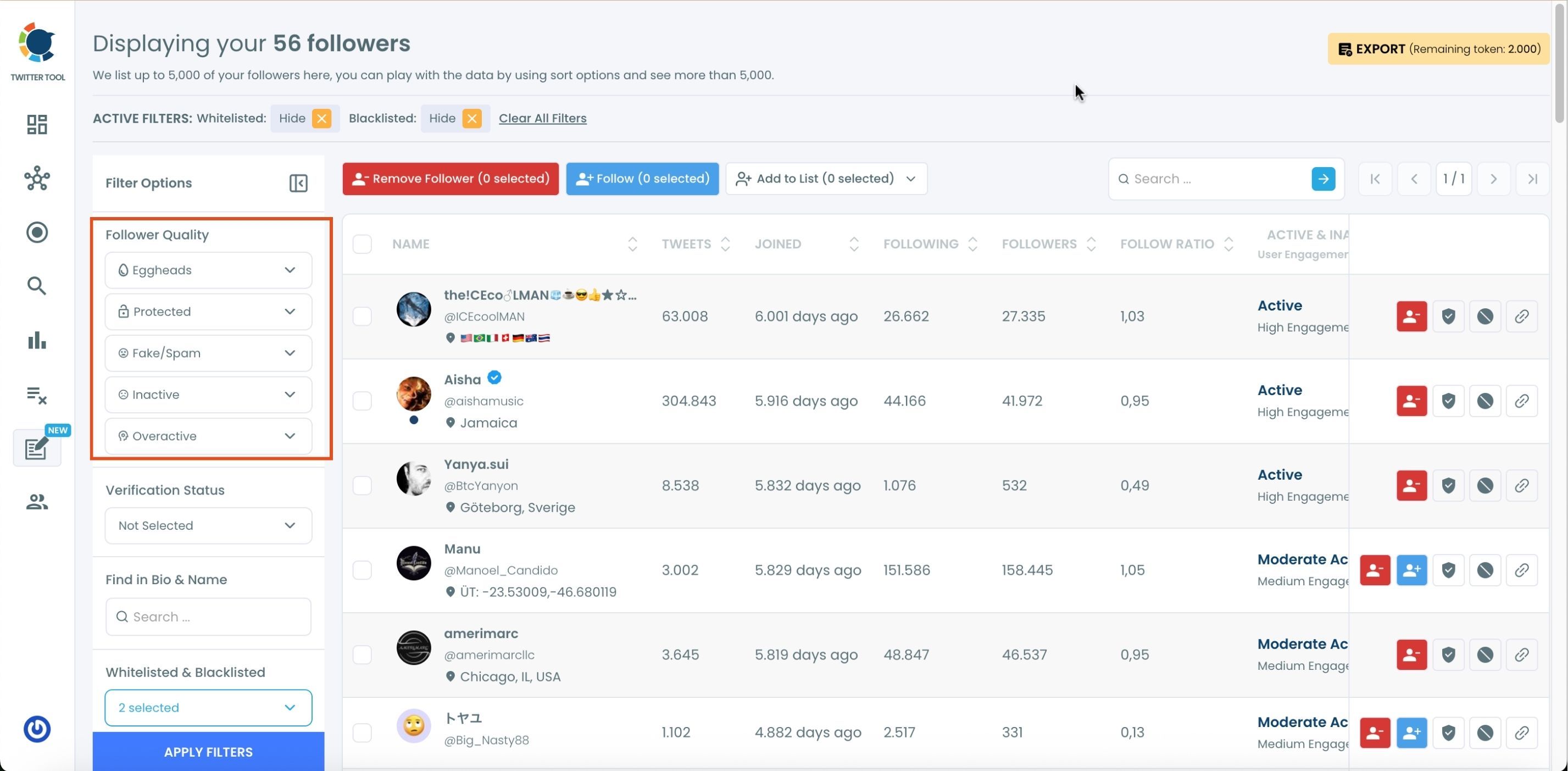Image resolution: width=1568 pixels, height=771 pixels.
Task: Click whitelist shield icon for Aisha
Action: (x=1448, y=401)
